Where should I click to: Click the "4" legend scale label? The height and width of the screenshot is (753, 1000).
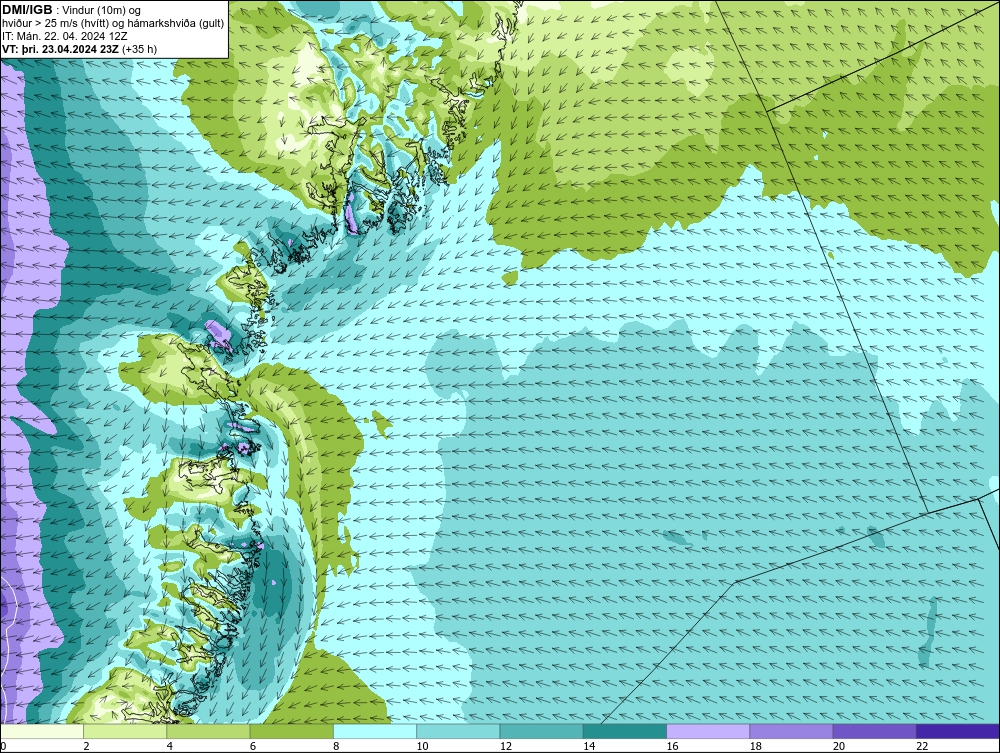(x=170, y=746)
